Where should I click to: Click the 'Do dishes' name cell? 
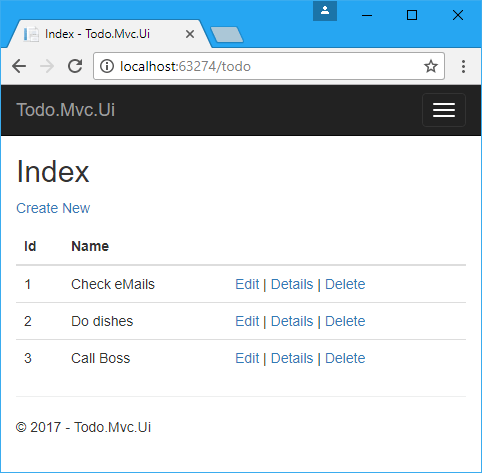pyautogui.click(x=102, y=321)
